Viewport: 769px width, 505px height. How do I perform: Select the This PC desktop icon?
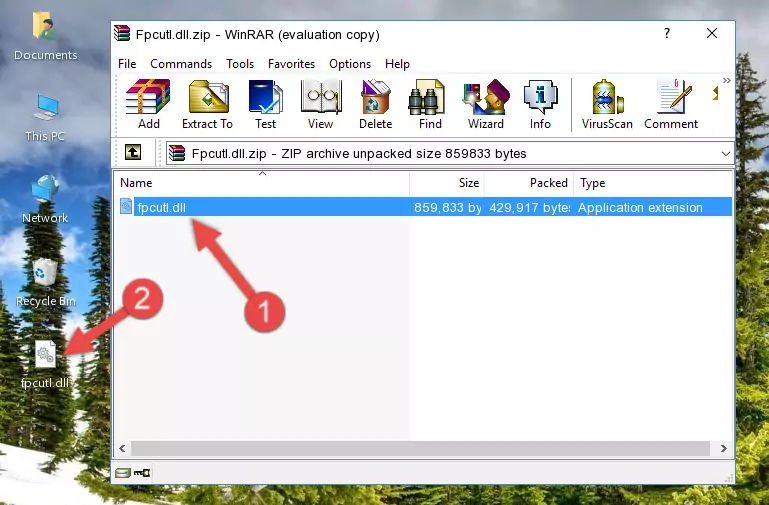(45, 118)
